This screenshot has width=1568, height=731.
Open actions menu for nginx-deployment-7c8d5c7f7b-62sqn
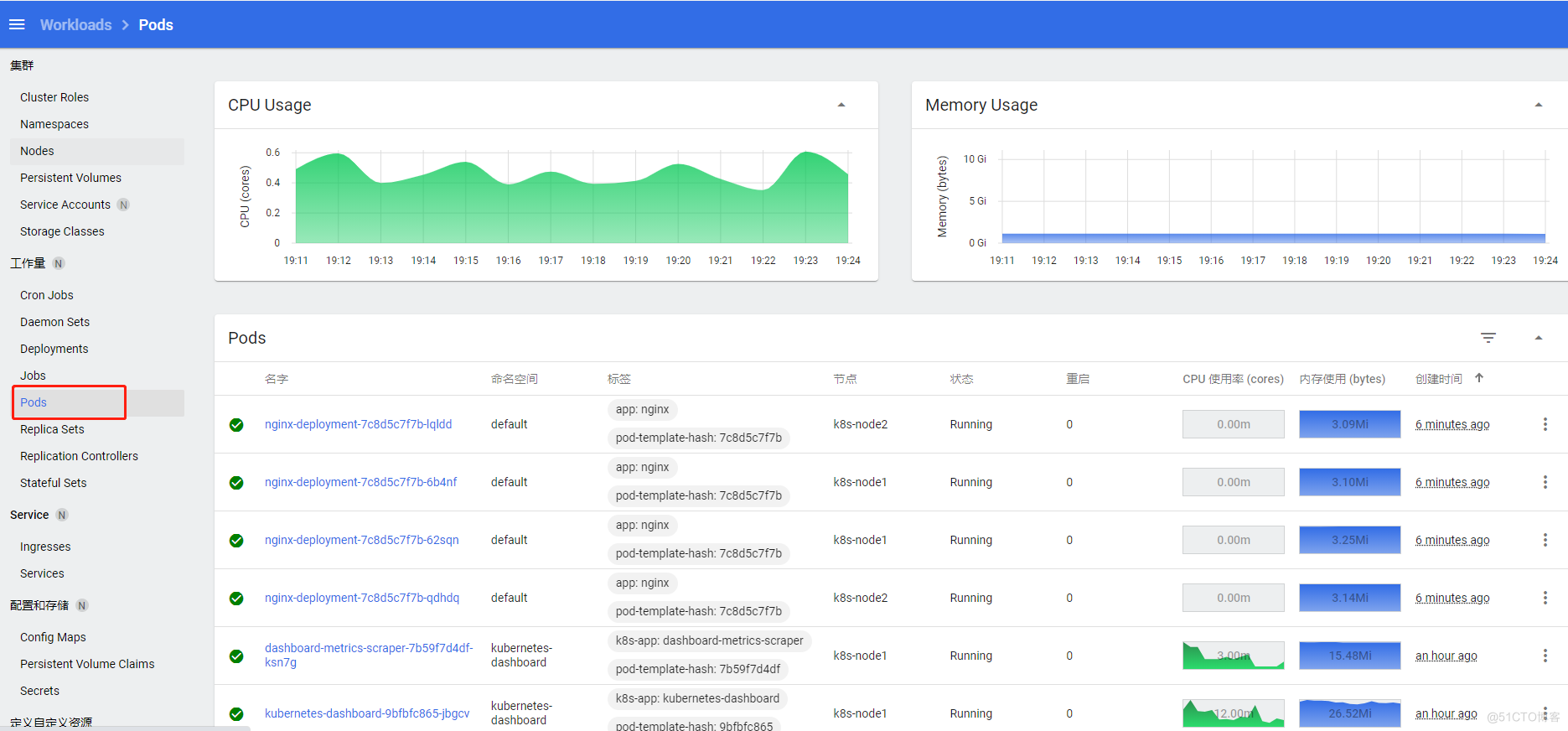[1545, 540]
